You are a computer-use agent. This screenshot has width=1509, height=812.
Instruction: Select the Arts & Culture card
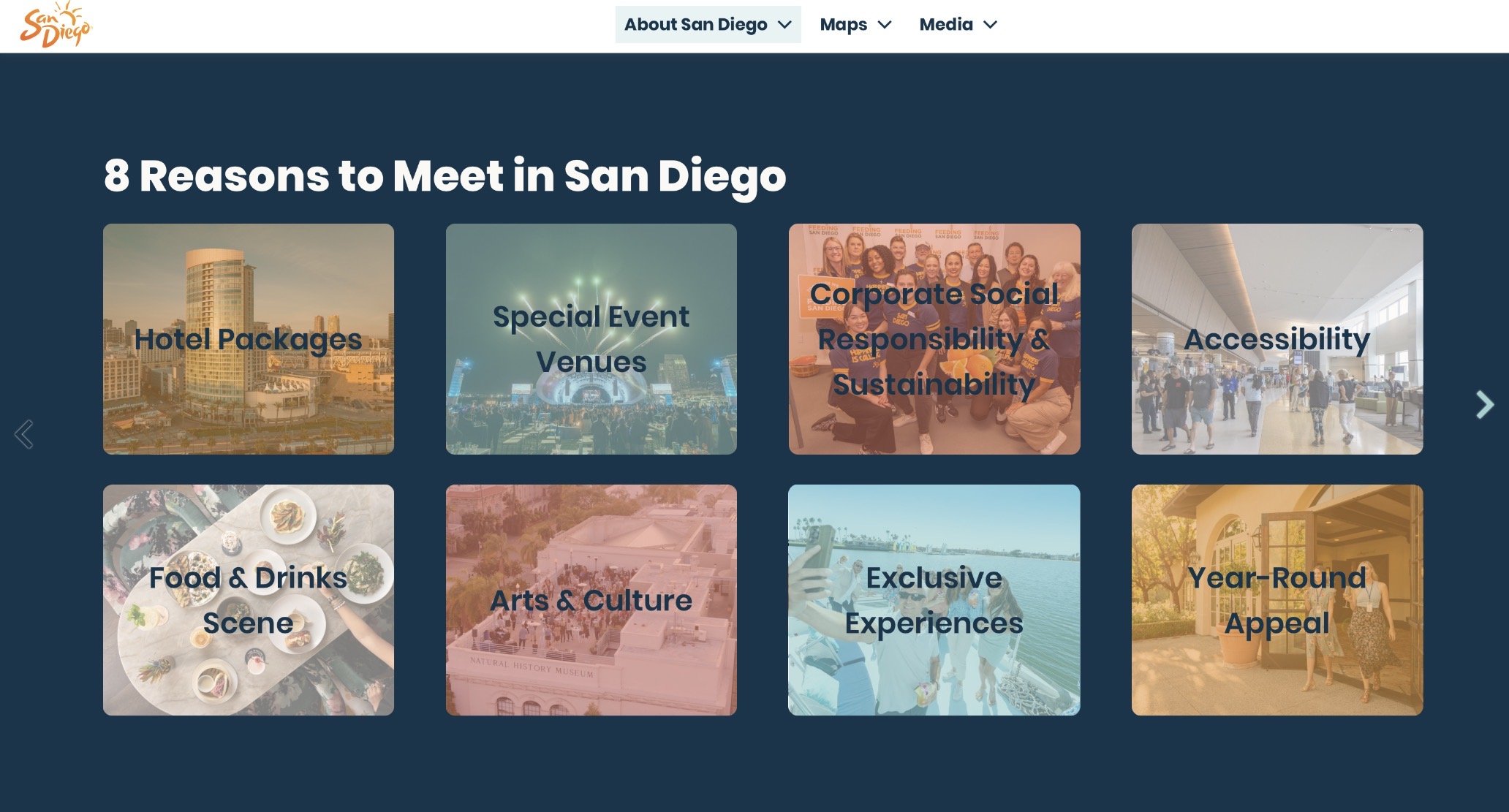click(591, 600)
